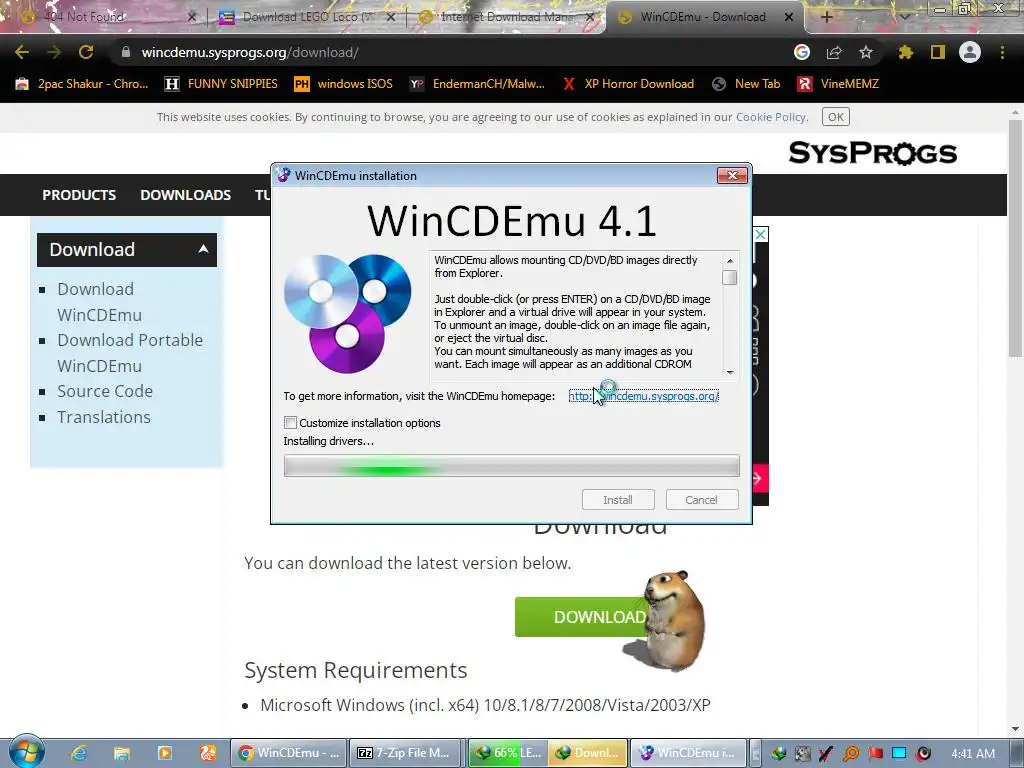Share this page icon
The height and width of the screenshot is (768, 1024).
(834, 52)
